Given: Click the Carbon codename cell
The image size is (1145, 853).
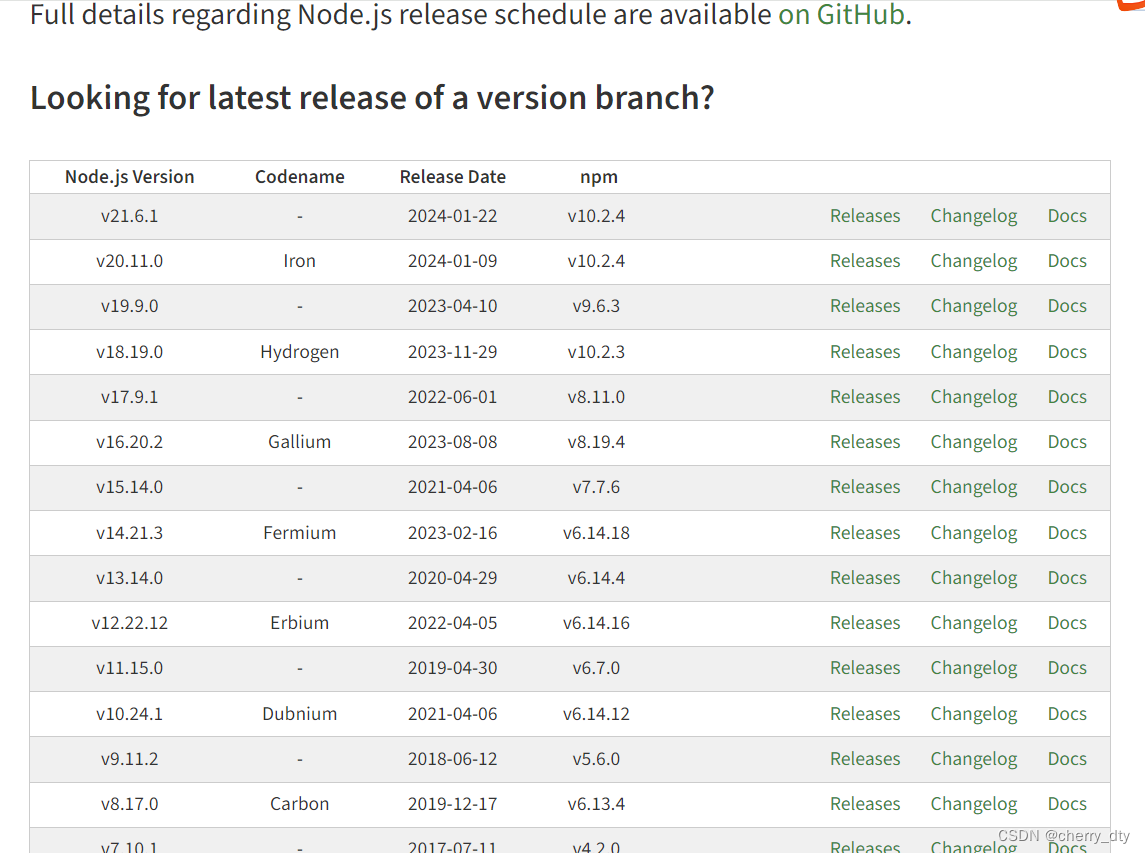Looking at the screenshot, I should tap(299, 804).
